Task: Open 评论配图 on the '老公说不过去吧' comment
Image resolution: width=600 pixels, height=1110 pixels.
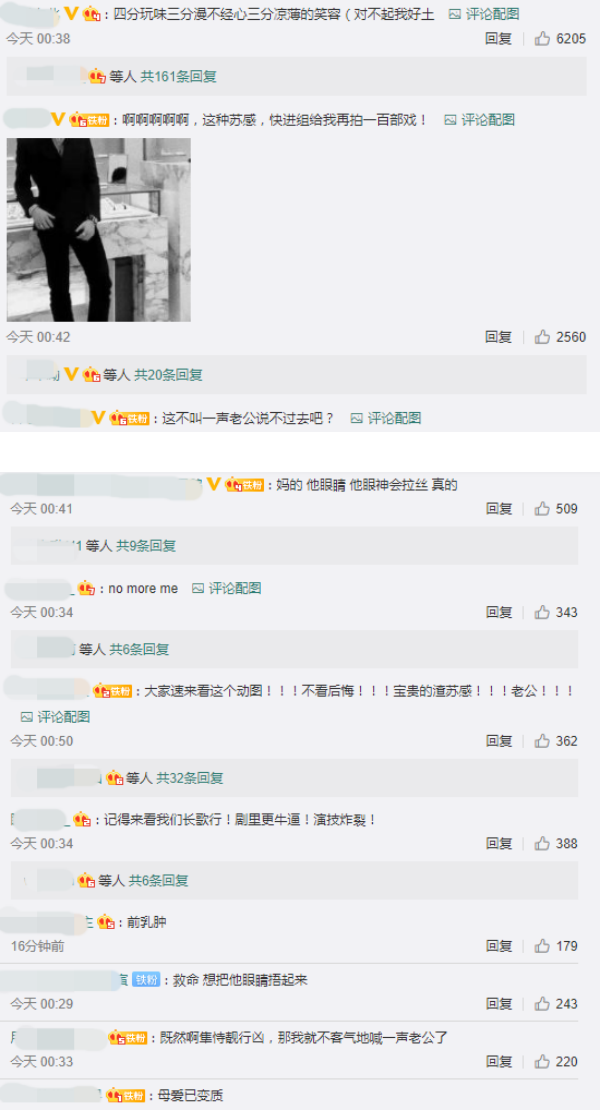Action: (386, 418)
